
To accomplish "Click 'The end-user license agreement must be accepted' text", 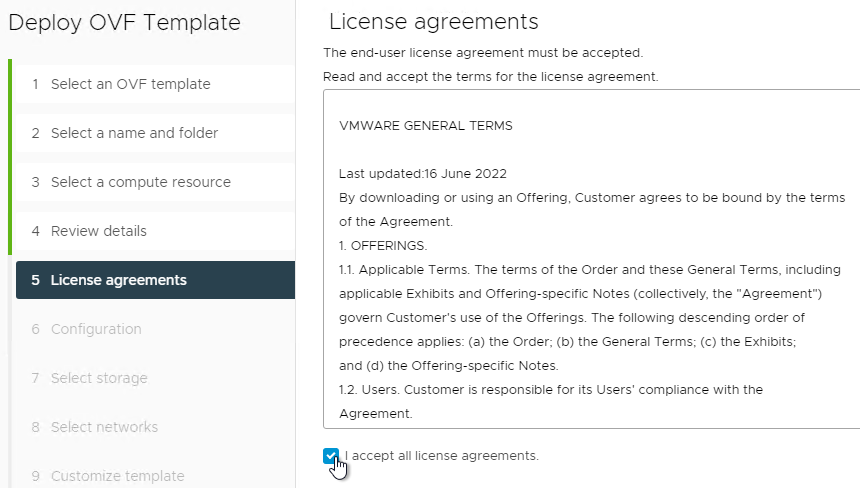I will [483, 53].
